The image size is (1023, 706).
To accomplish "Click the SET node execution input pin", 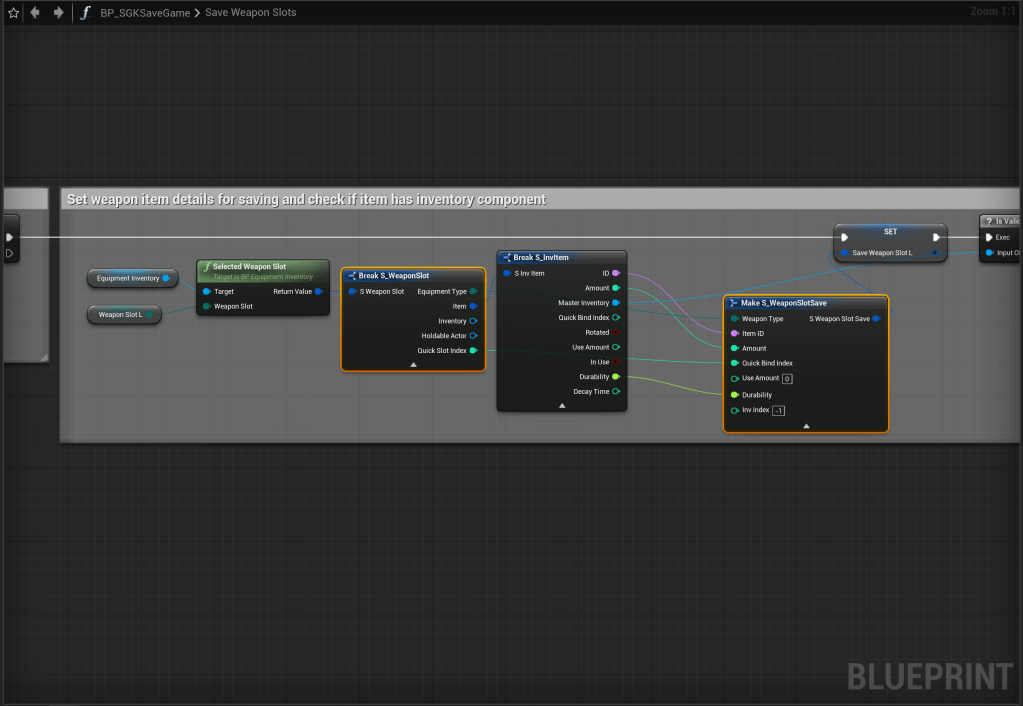I will coord(845,238).
